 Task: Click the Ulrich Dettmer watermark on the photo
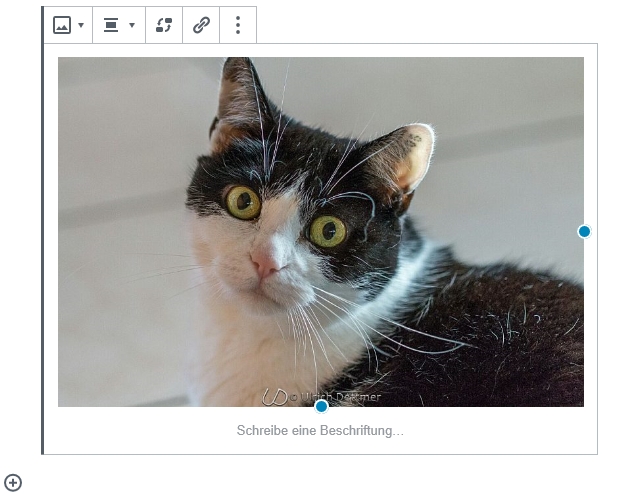click(322, 397)
